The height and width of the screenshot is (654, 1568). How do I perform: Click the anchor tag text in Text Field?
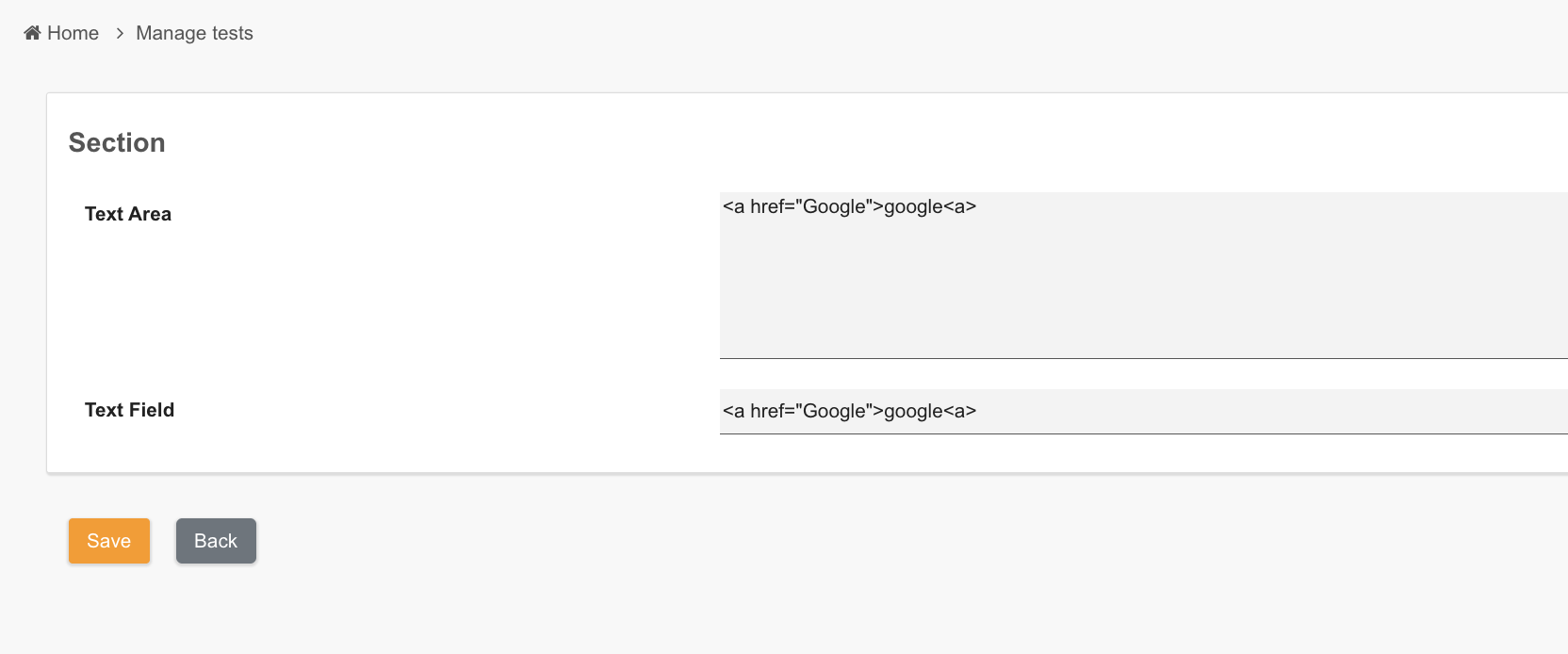849,411
